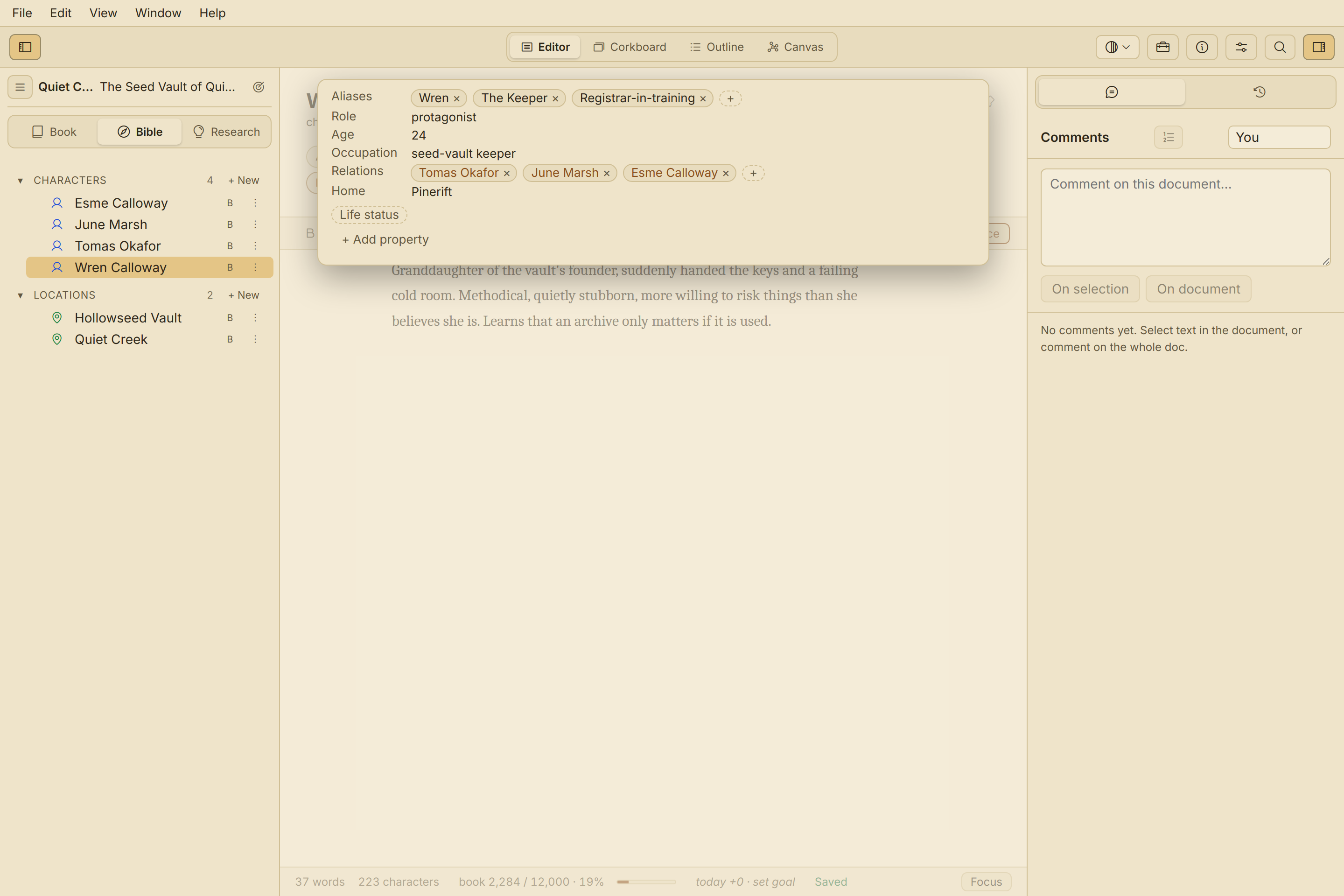Click + Add property
The width and height of the screenshot is (1344, 896).
(x=385, y=239)
